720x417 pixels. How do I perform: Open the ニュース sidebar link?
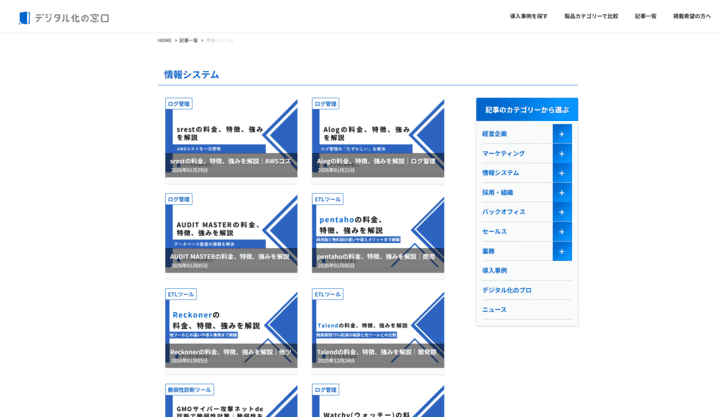(495, 310)
